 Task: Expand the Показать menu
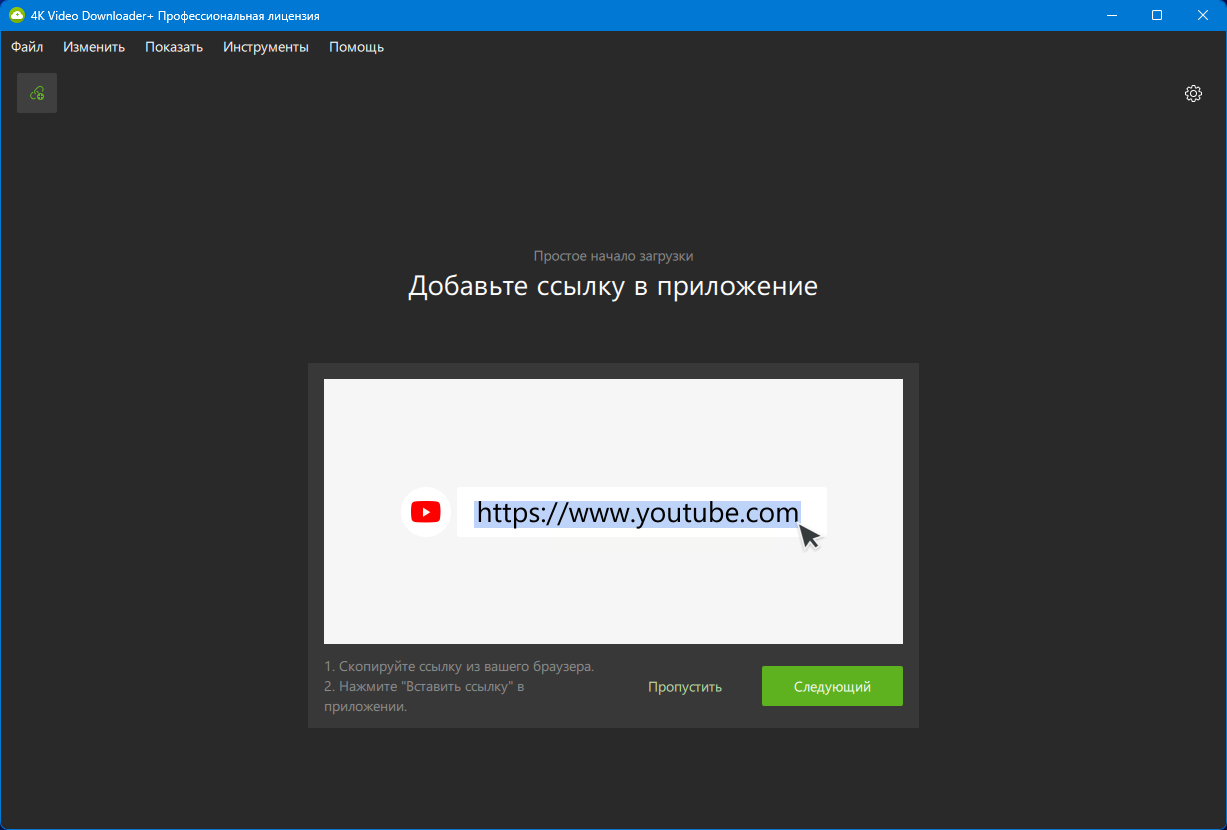174,47
